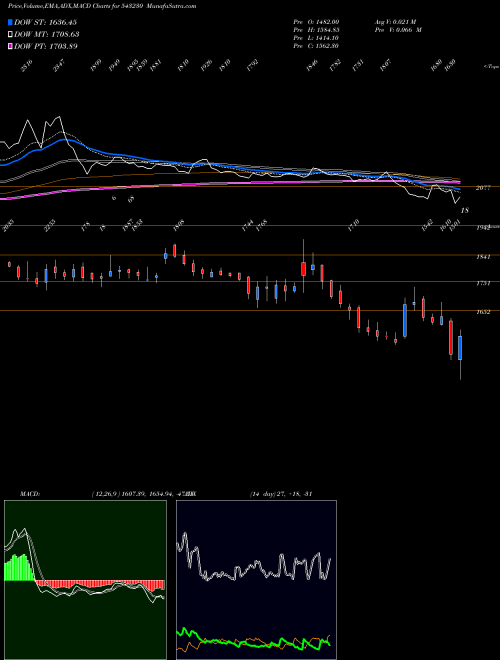Click the Avg V: 0.021 M value
500x660 pixels.
pos(395,22)
